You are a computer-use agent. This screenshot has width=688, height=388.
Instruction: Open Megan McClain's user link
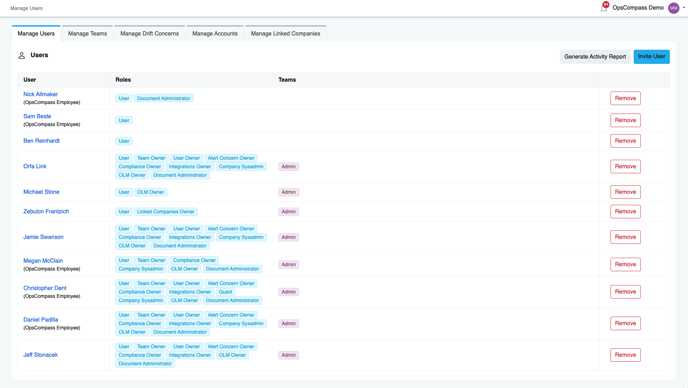coord(43,260)
